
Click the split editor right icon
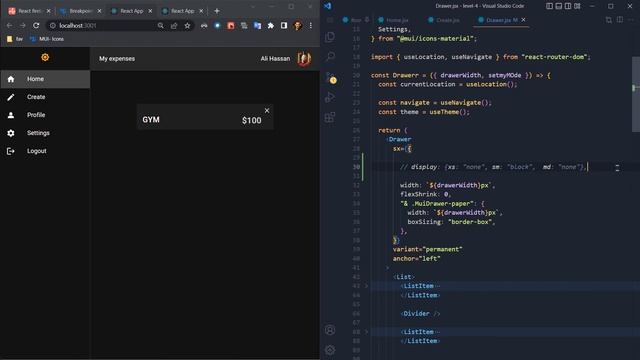[x=620, y=20]
